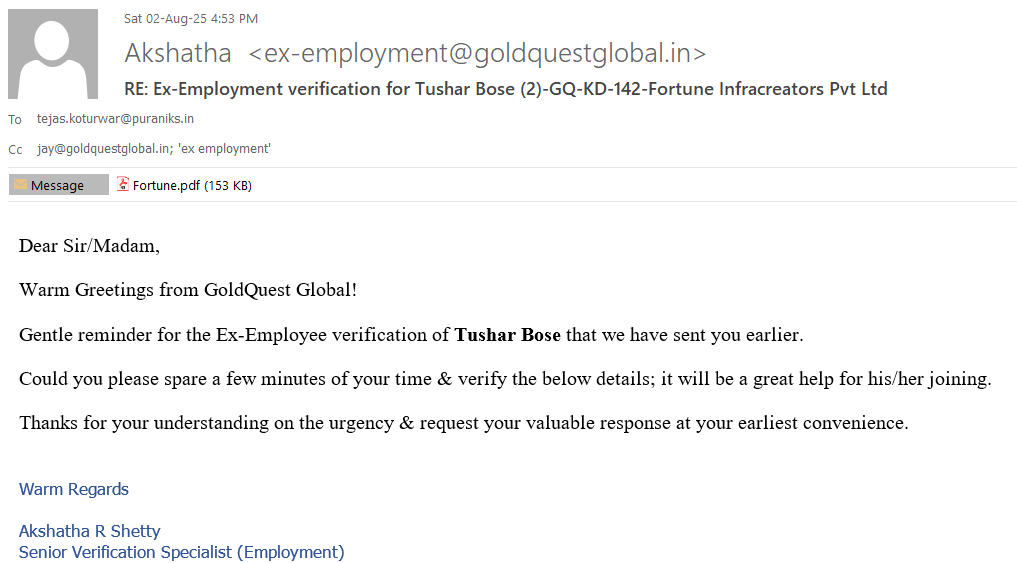This screenshot has width=1017, height=563.
Task: Click the email subject line
Action: pos(505,89)
